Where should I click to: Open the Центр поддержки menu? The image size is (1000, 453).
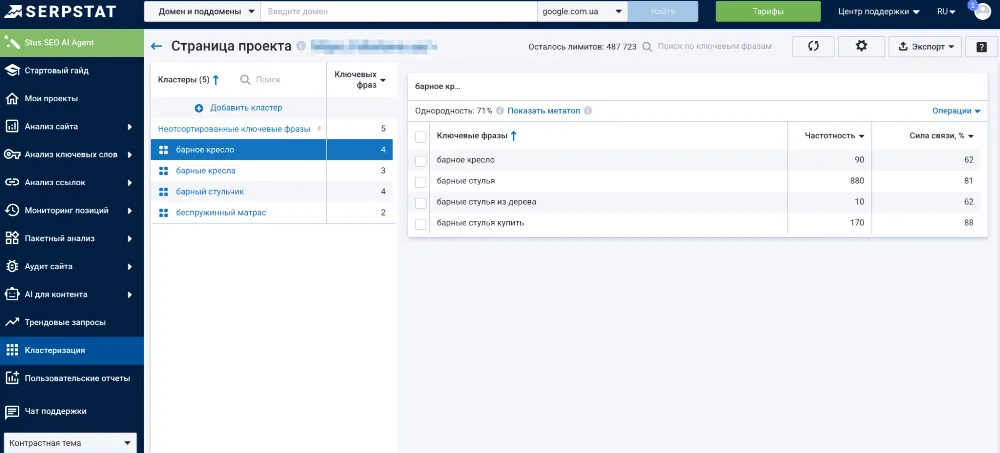[x=878, y=11]
